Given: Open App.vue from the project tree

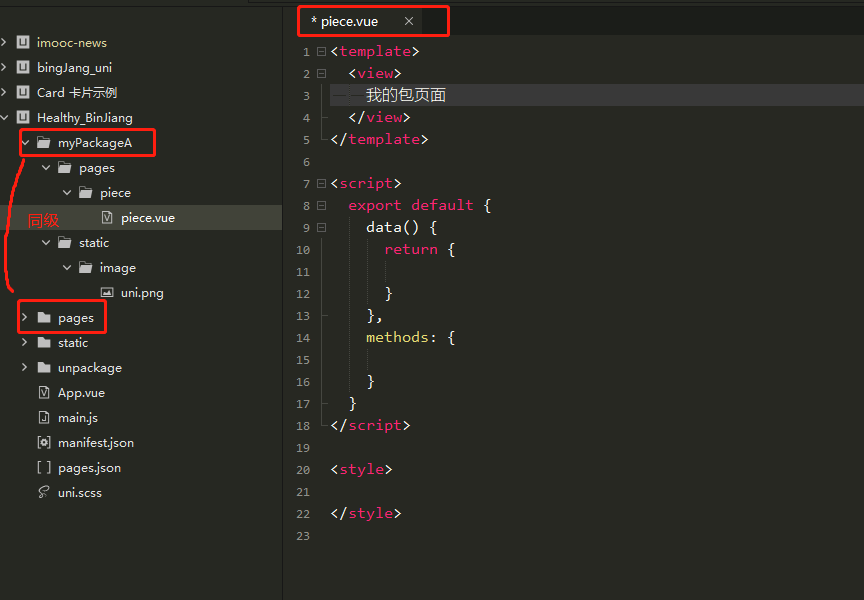Looking at the screenshot, I should point(81,392).
